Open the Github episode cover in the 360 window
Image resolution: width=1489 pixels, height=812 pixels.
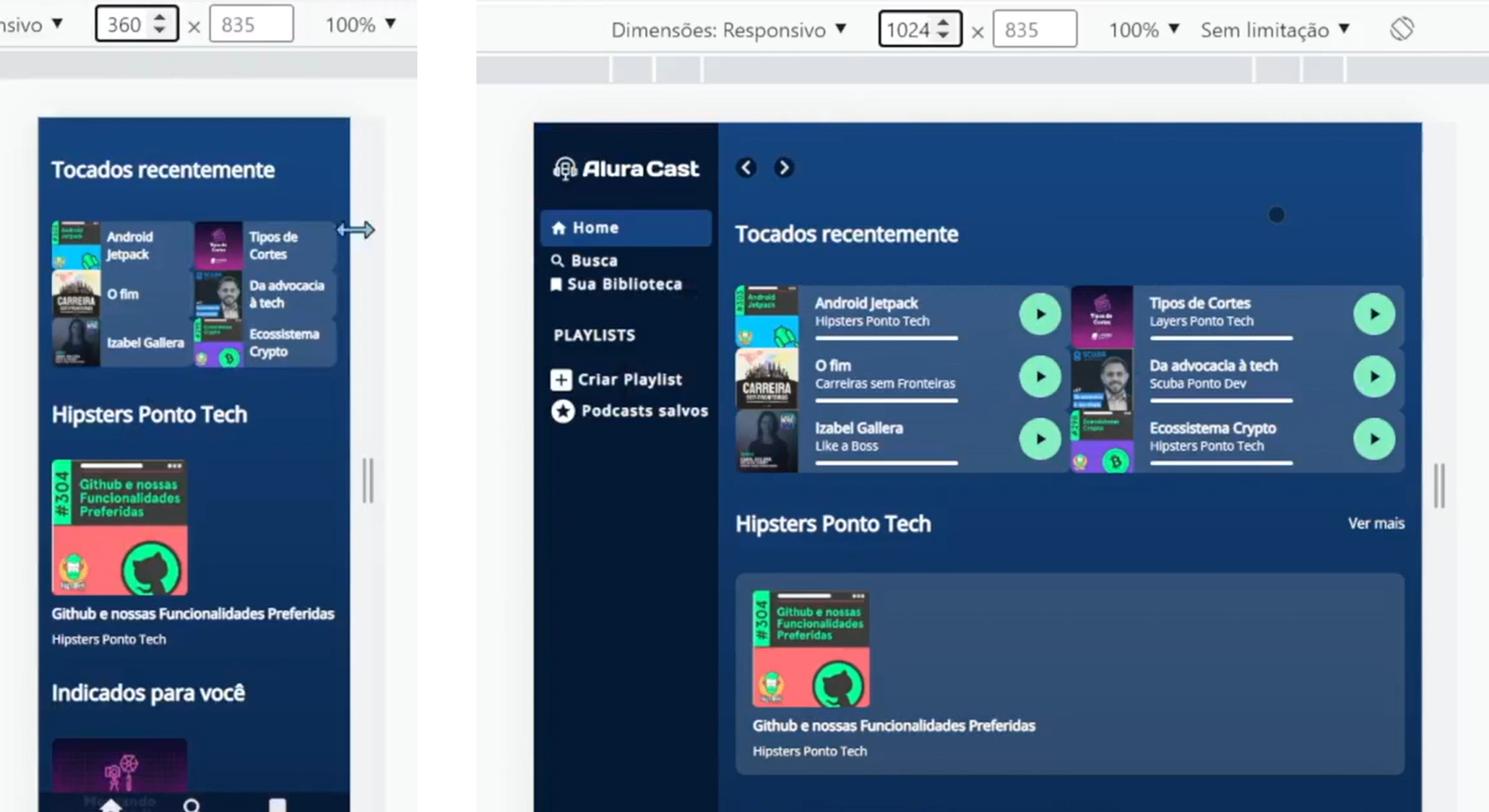tap(120, 527)
